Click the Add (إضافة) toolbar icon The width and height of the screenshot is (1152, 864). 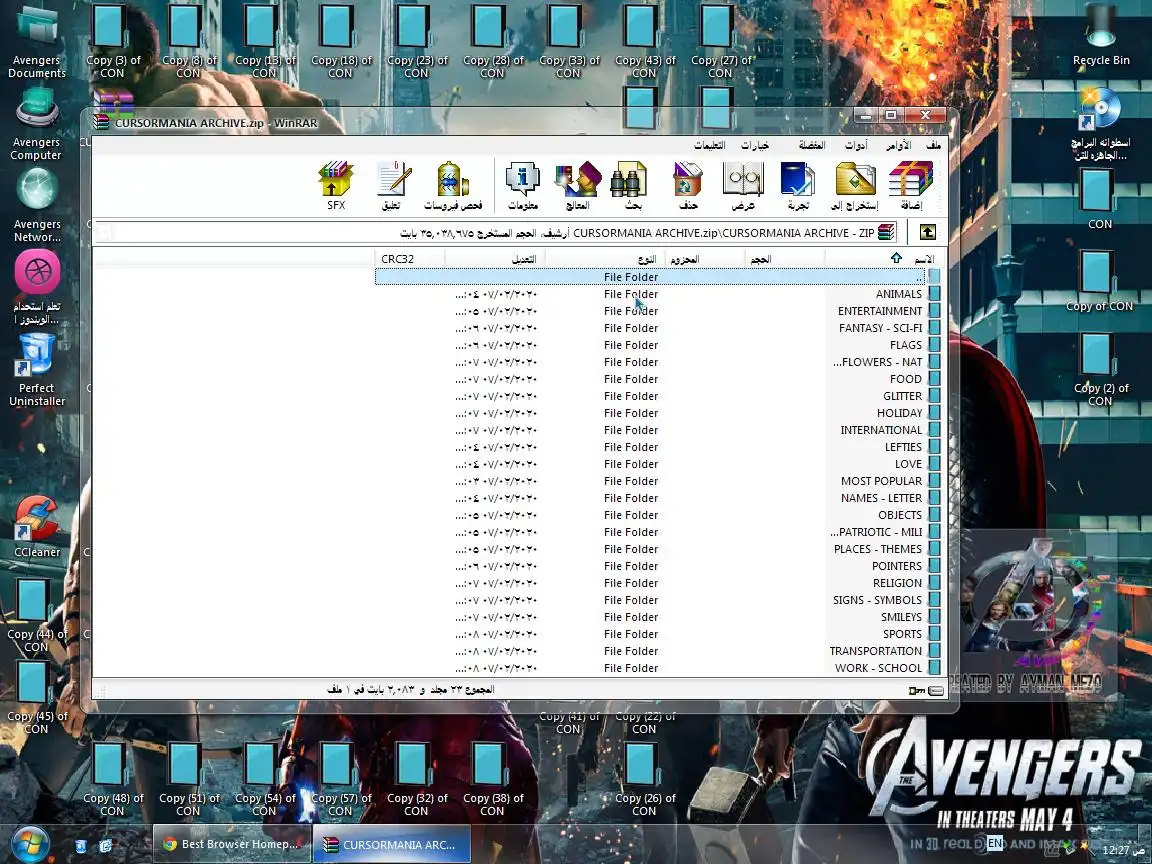point(911,185)
